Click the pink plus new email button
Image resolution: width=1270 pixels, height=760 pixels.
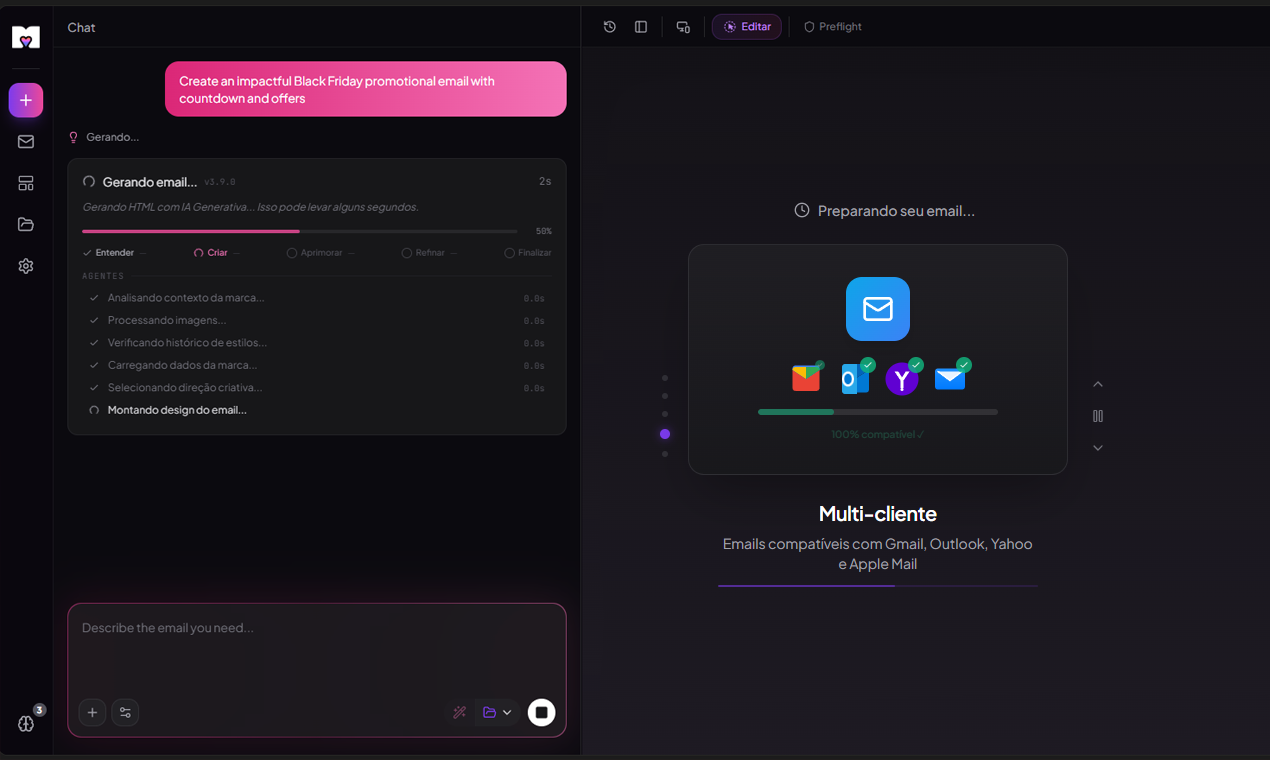click(25, 100)
